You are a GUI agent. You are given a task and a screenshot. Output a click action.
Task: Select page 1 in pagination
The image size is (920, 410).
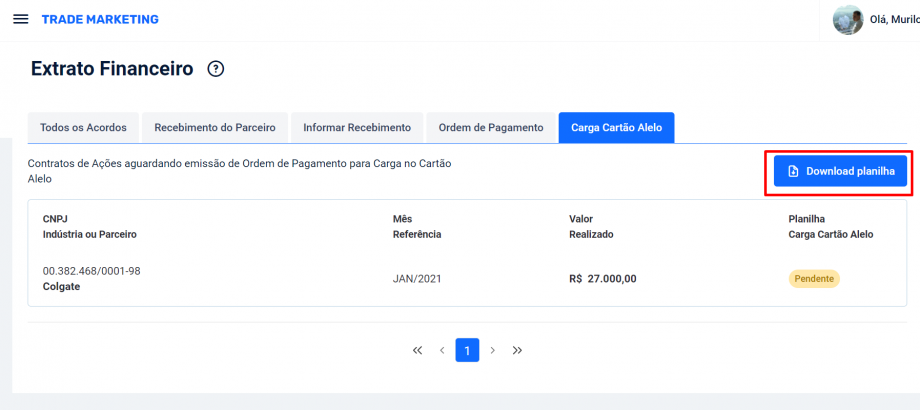tap(467, 350)
